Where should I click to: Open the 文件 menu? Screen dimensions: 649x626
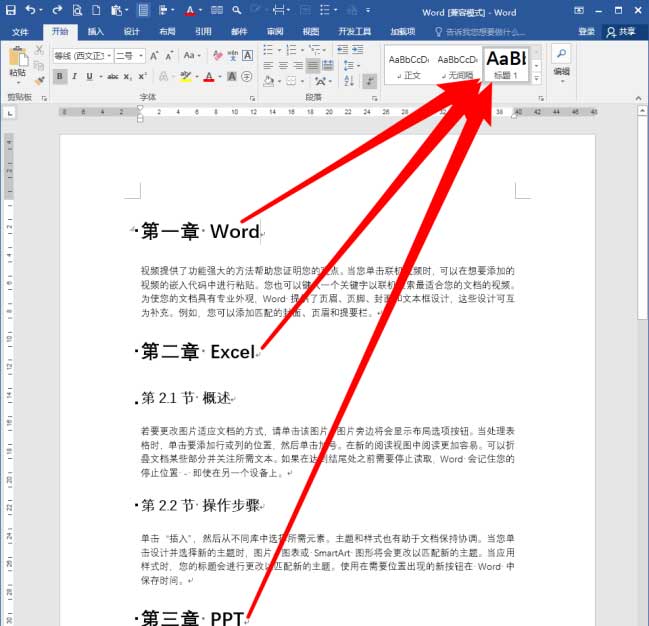click(21, 31)
